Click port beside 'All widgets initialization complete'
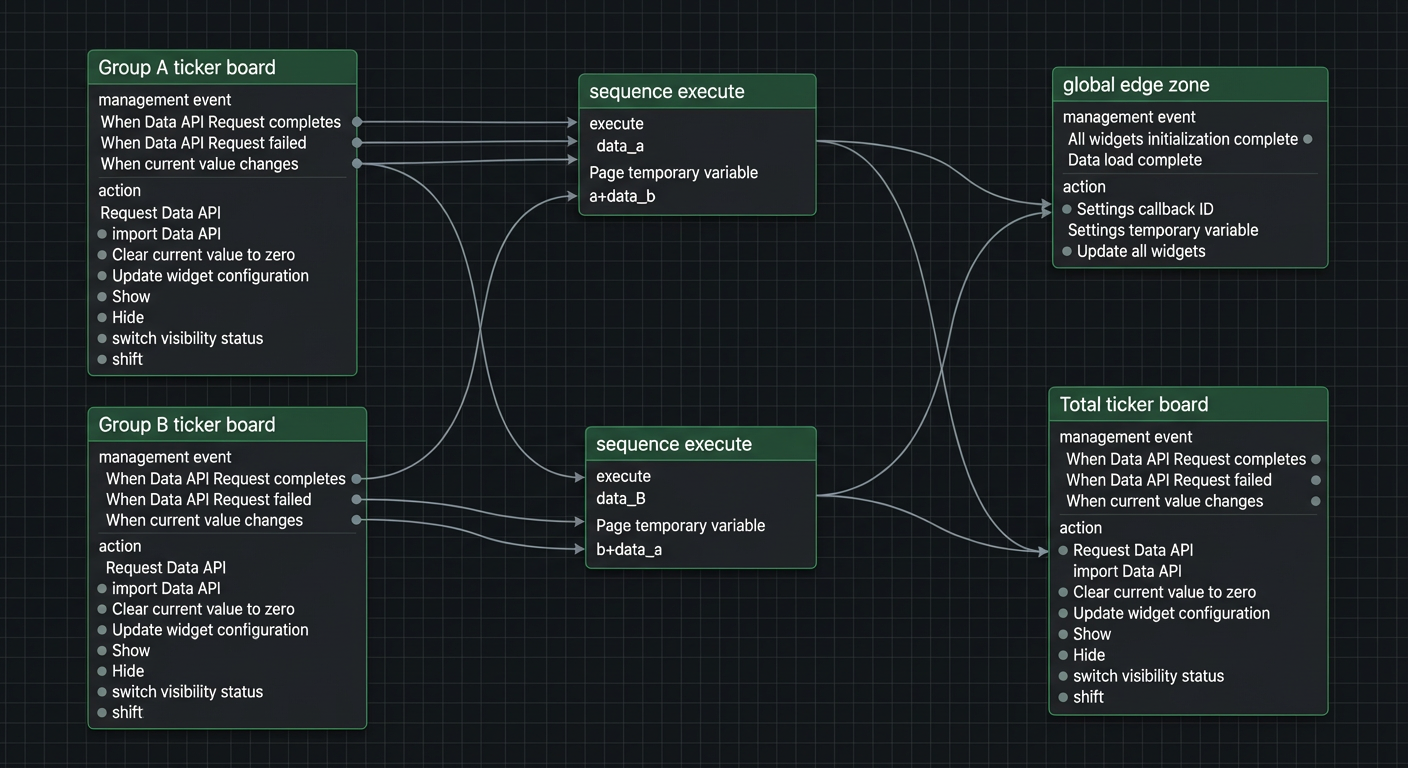Image resolution: width=1408 pixels, height=768 pixels. click(x=1308, y=139)
